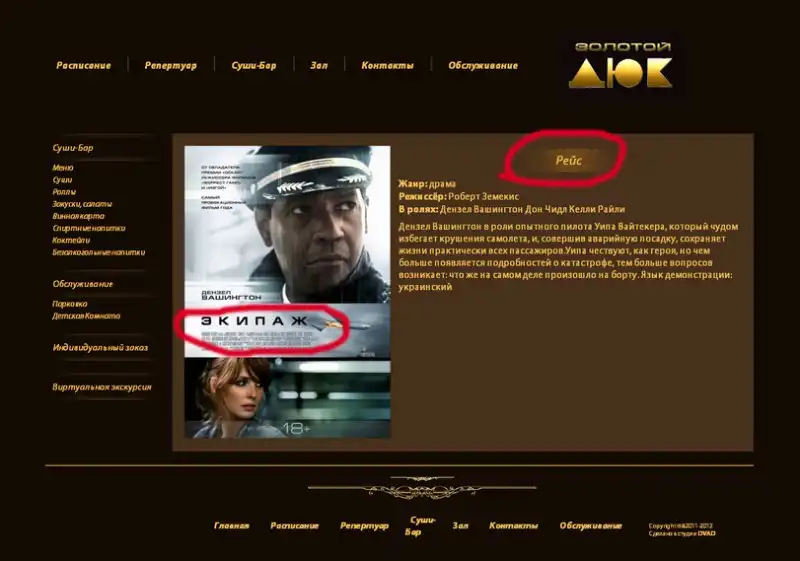Click the Рейс movie title button
The width and height of the screenshot is (800, 561).
click(568, 160)
